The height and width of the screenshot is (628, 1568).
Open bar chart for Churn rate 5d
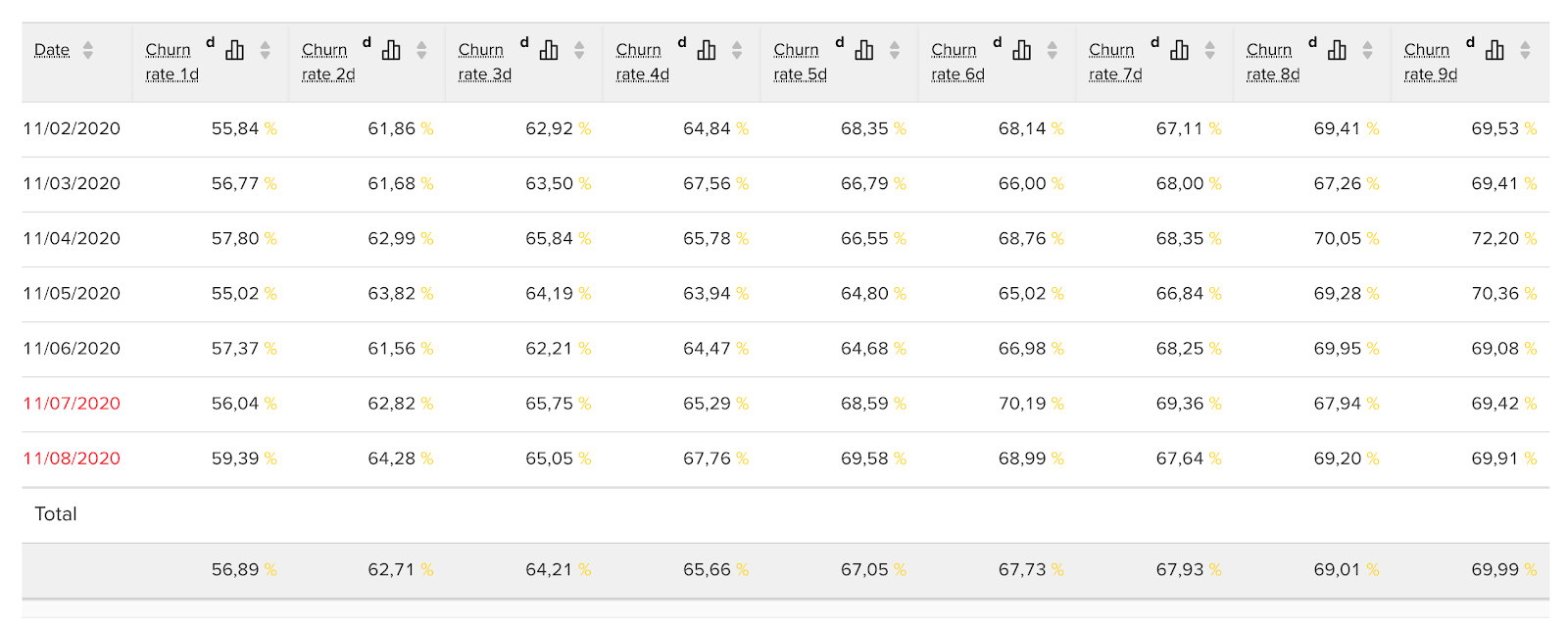tap(864, 50)
